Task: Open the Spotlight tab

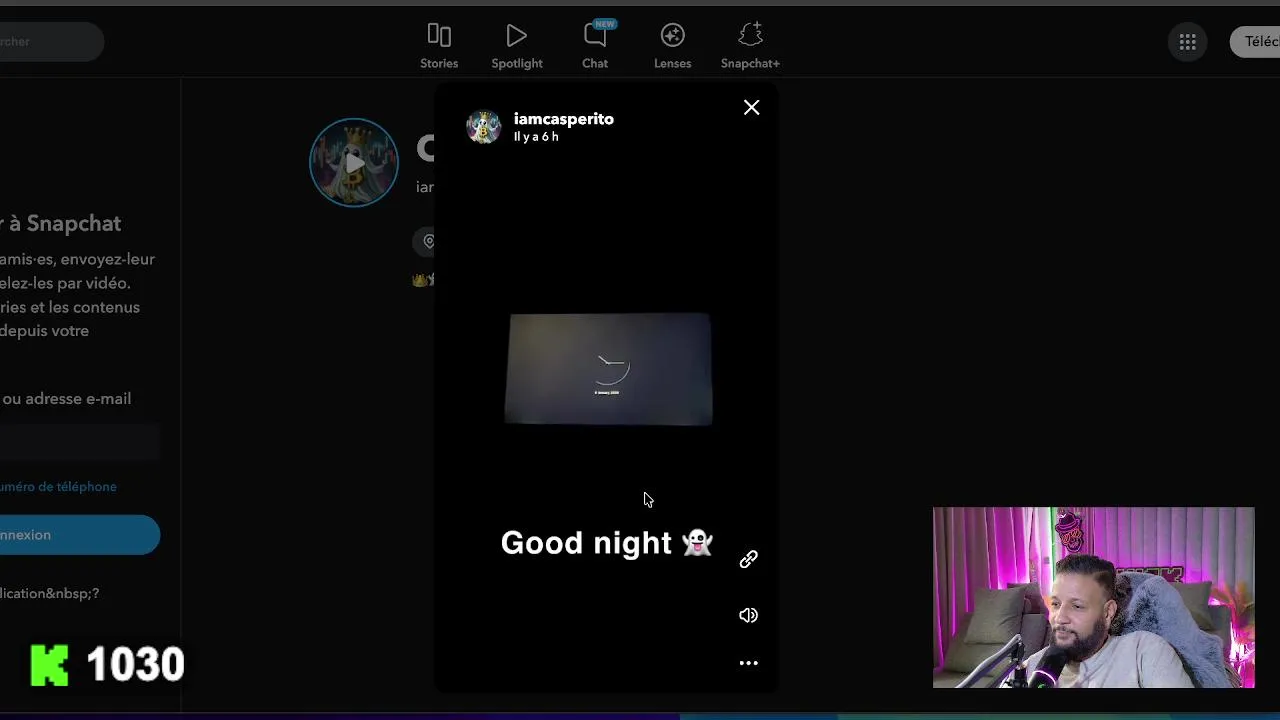Action: tap(517, 46)
